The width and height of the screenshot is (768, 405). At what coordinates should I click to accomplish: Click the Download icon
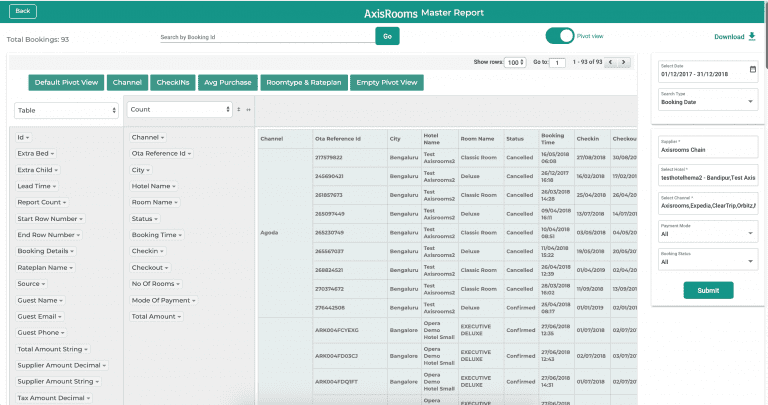coord(752,36)
